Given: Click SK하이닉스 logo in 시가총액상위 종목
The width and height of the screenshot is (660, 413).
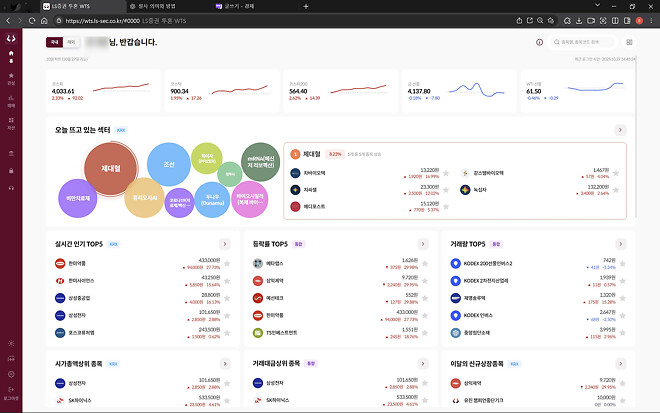Looking at the screenshot, I should click(60, 400).
